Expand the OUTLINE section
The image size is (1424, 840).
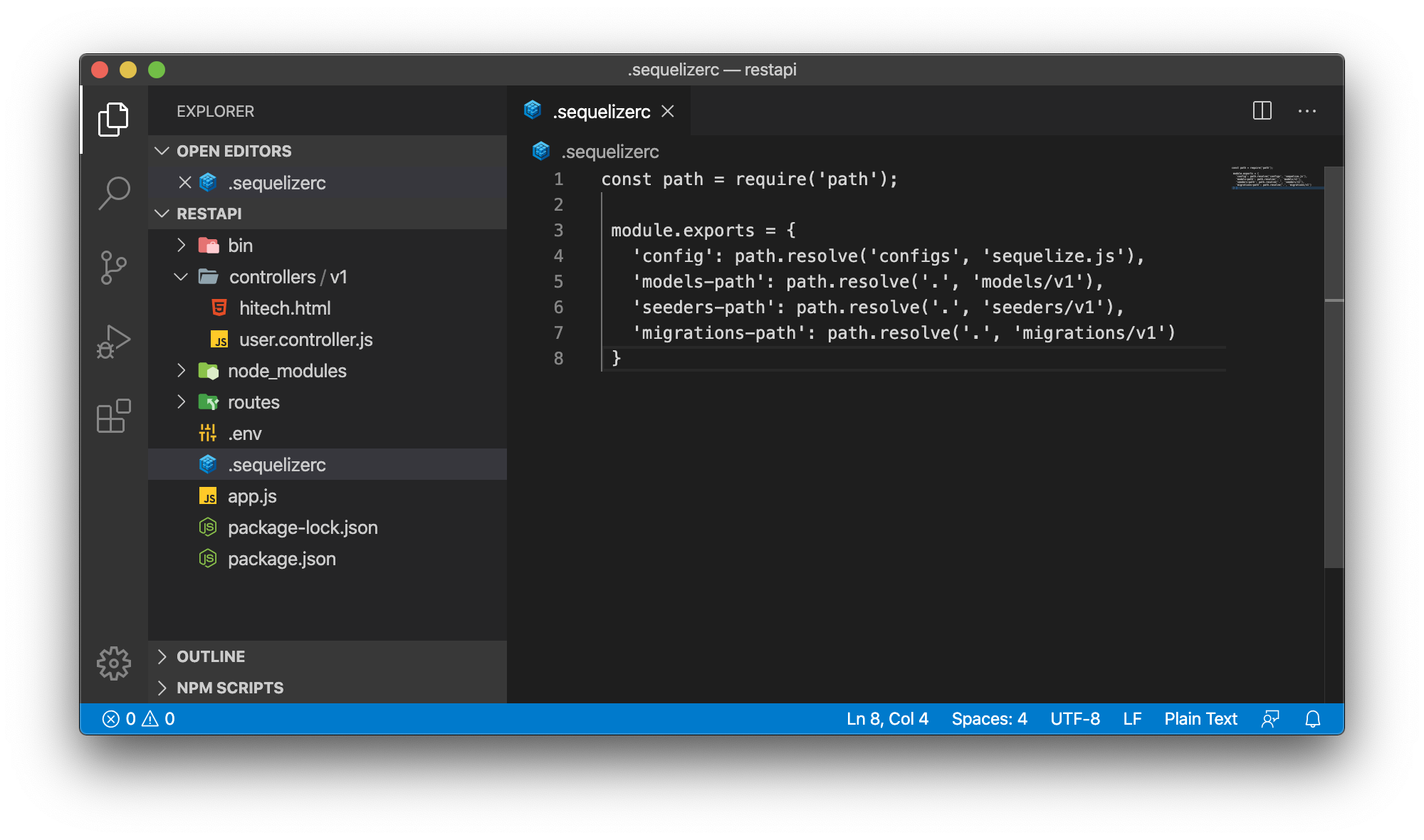click(211, 656)
